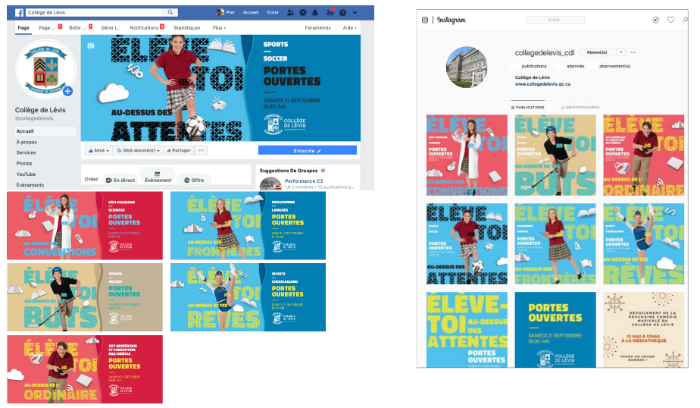
Task: Click the Collège de Lévis crest profile picture
Action: pos(46,69)
